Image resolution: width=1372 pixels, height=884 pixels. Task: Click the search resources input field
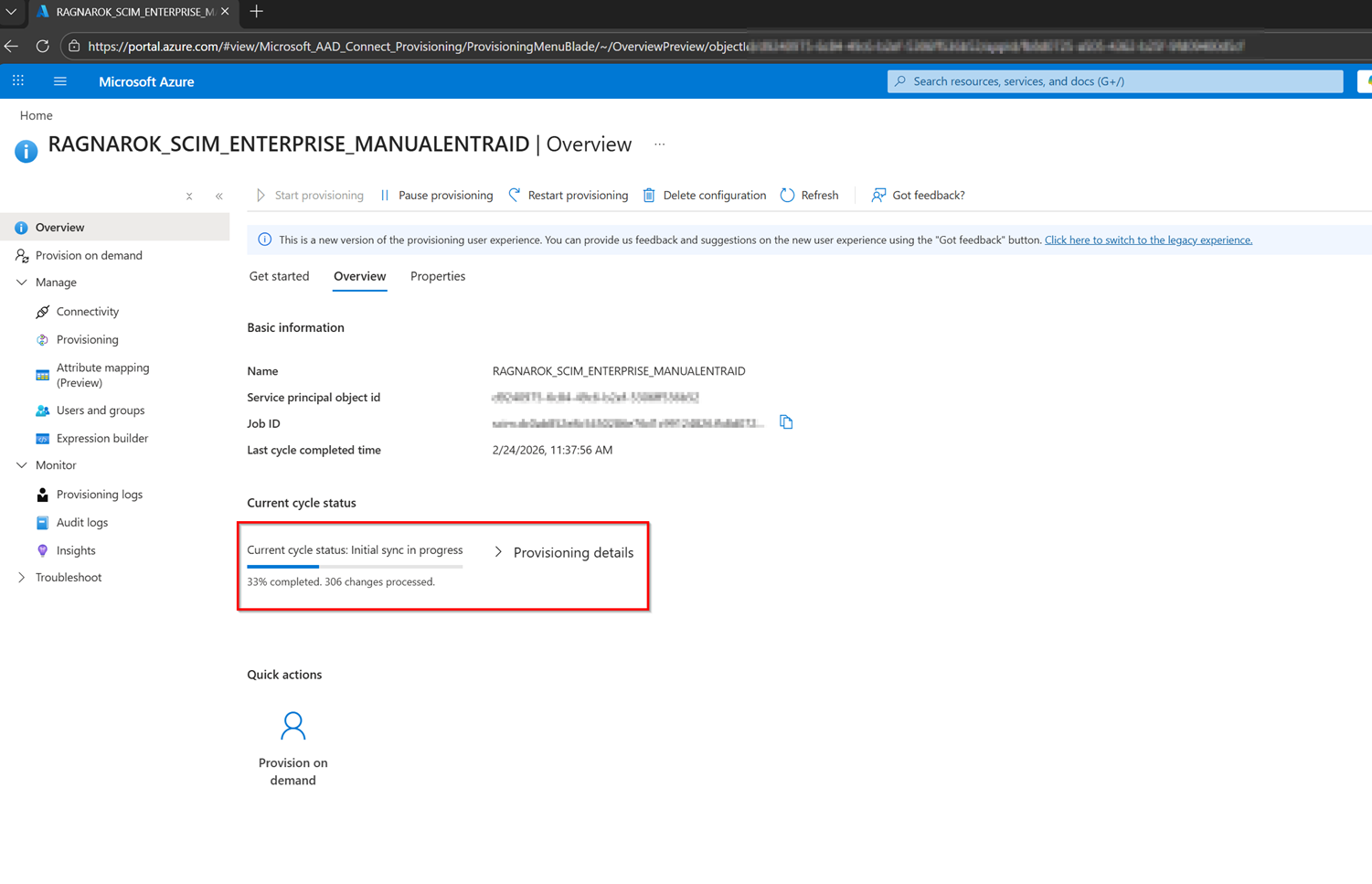point(1115,81)
